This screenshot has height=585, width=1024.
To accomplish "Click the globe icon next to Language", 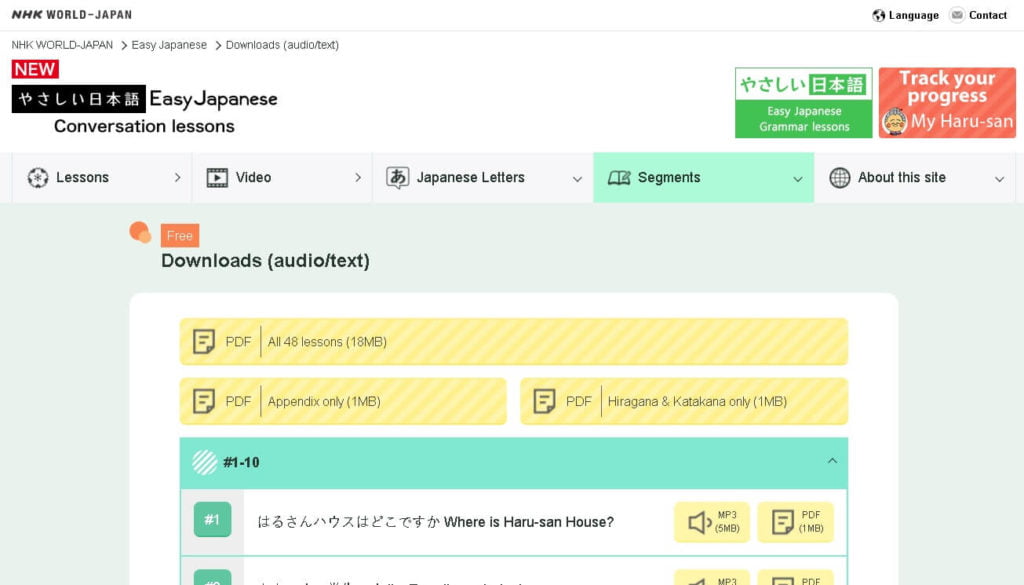I will 879,15.
